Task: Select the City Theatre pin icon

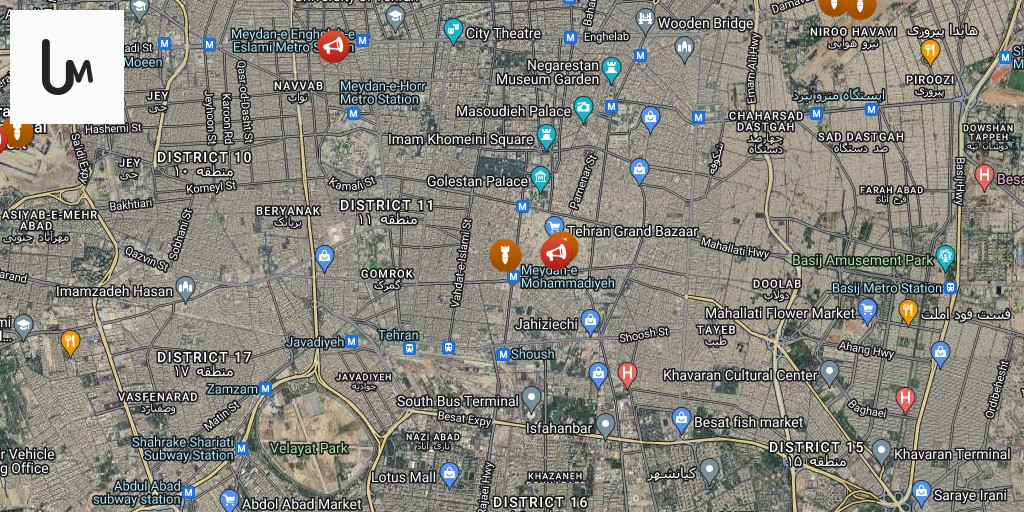Action: (x=453, y=31)
